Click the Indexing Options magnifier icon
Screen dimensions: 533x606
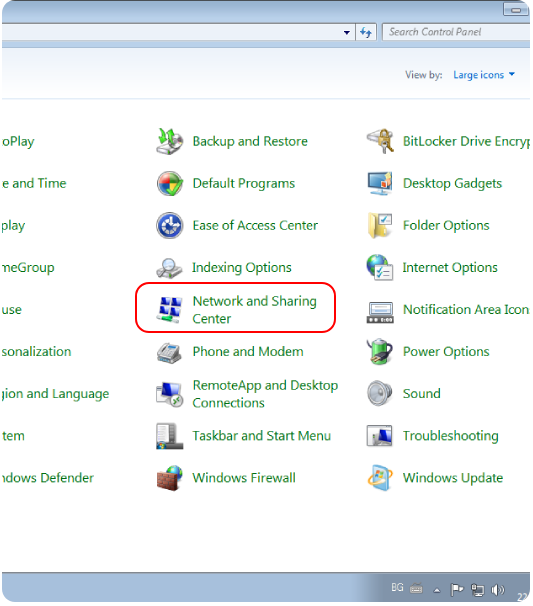click(169, 268)
